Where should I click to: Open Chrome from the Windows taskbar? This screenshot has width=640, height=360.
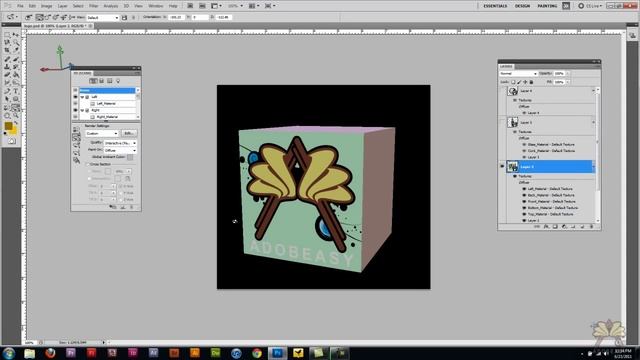click(x=257, y=353)
